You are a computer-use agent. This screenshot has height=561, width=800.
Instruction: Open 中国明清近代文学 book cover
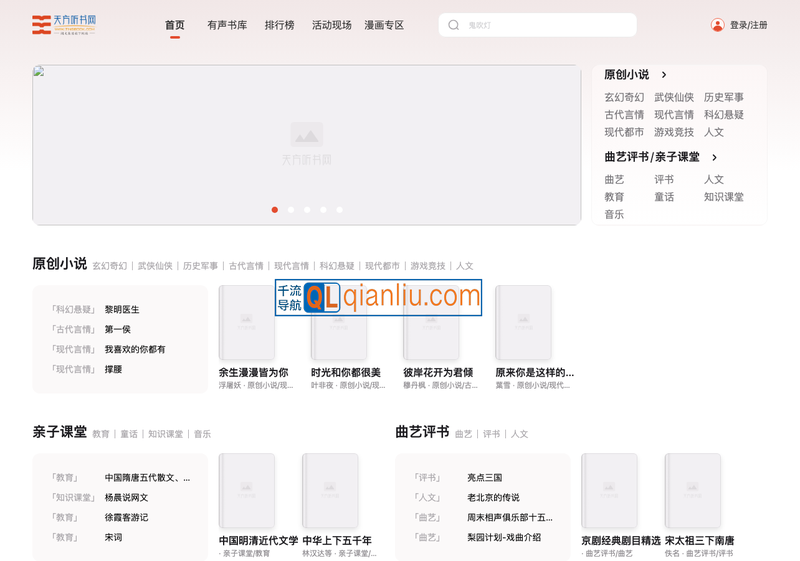[246, 491]
